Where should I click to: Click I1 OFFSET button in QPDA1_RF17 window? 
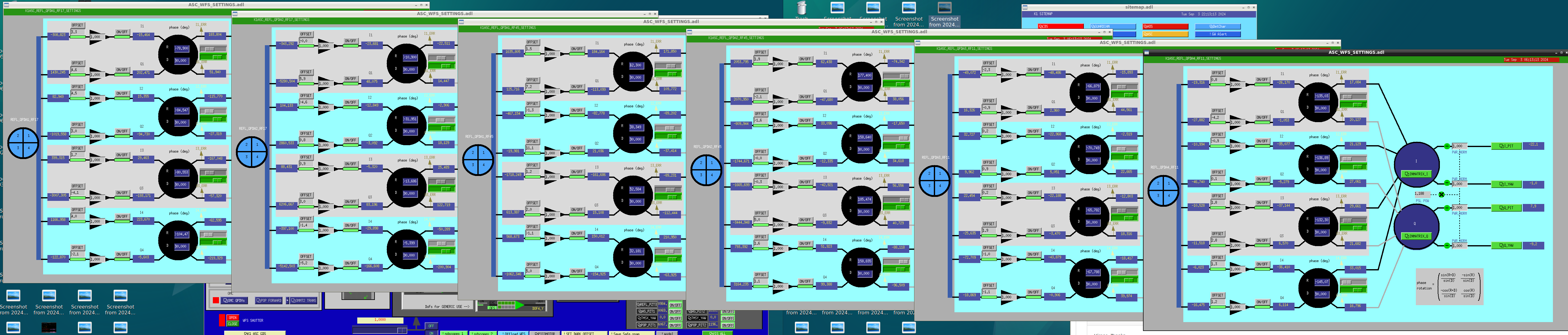click(x=77, y=26)
